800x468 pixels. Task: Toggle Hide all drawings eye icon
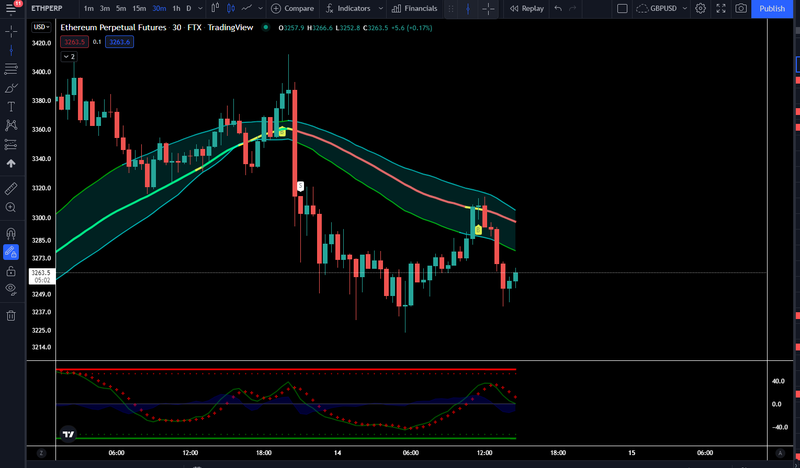tap(11, 289)
